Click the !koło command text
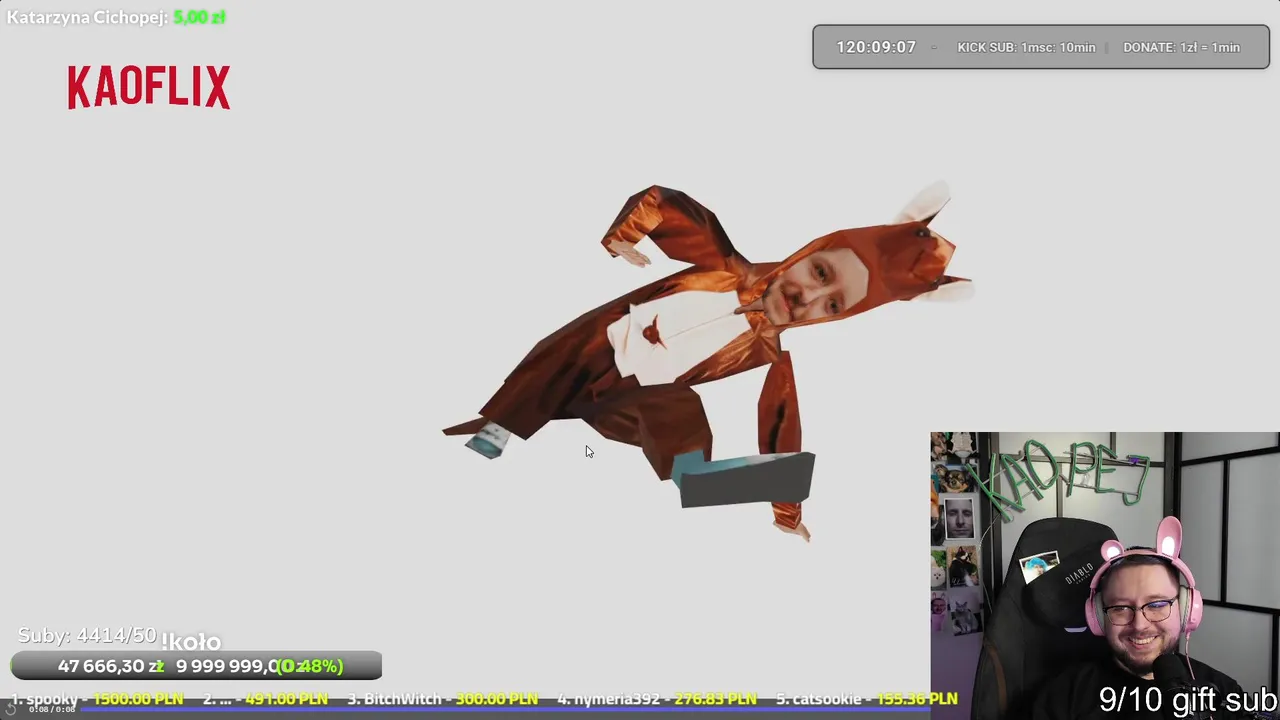The image size is (1280, 720). point(191,642)
